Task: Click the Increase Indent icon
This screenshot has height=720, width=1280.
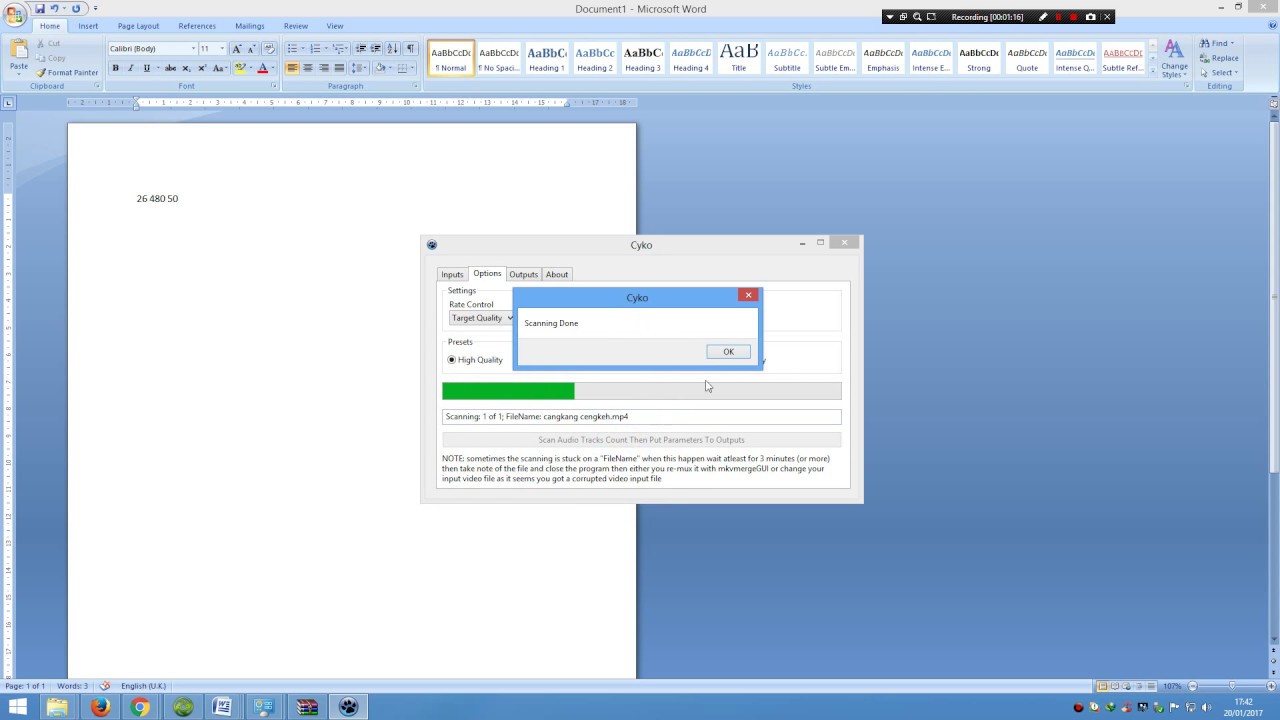Action: pos(375,49)
